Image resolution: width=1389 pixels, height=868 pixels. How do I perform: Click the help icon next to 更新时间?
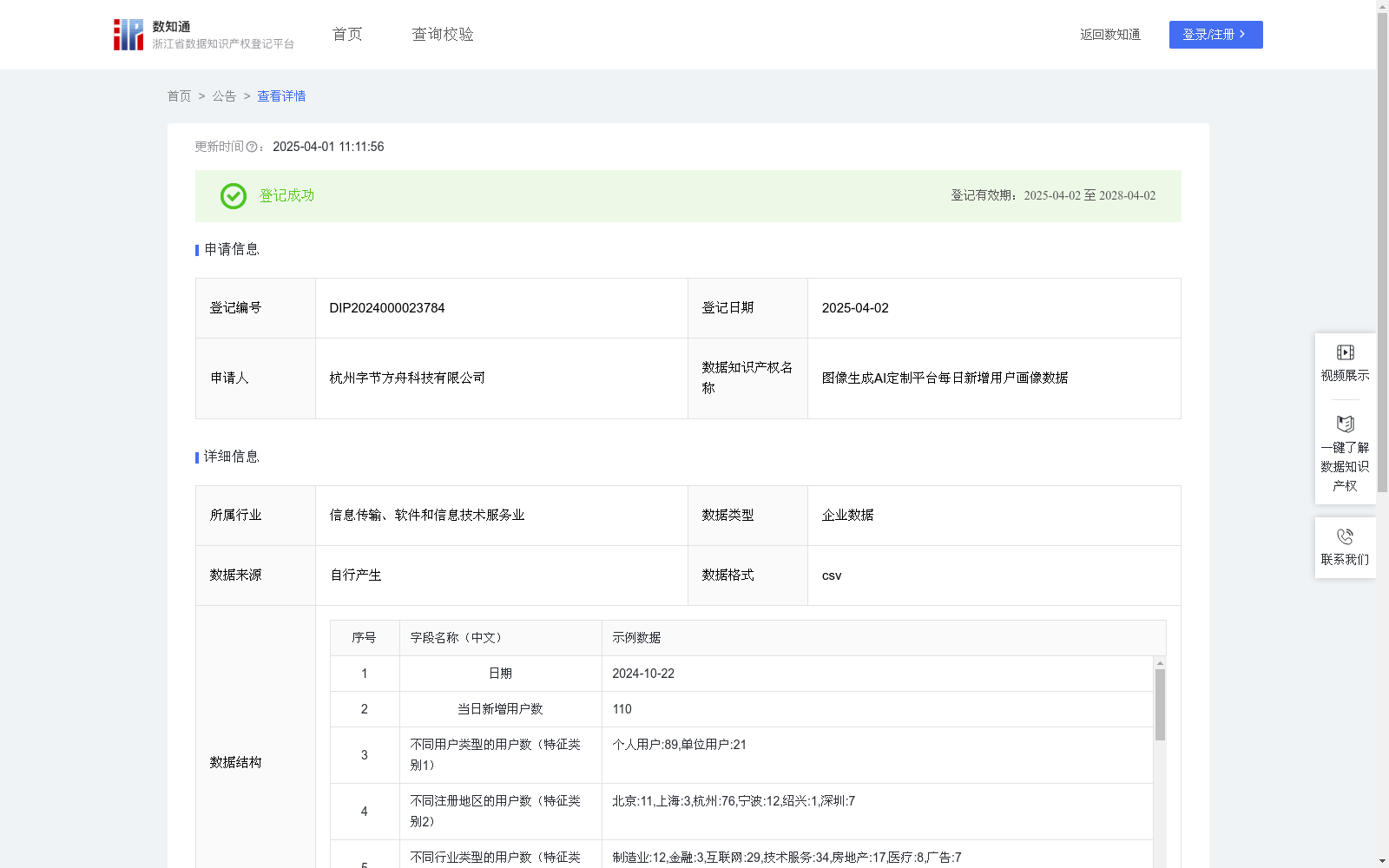coord(252,148)
